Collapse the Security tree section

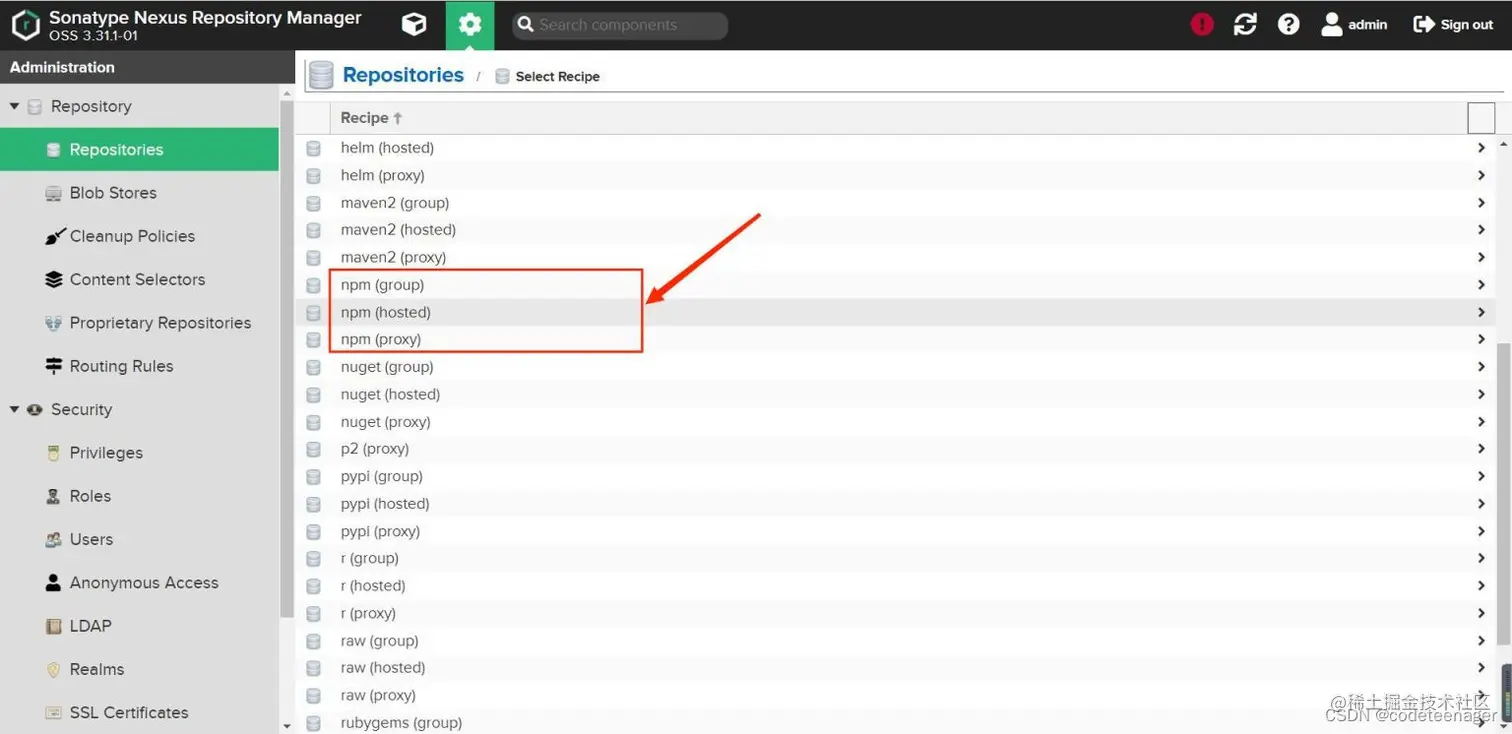pyautogui.click(x=14, y=409)
